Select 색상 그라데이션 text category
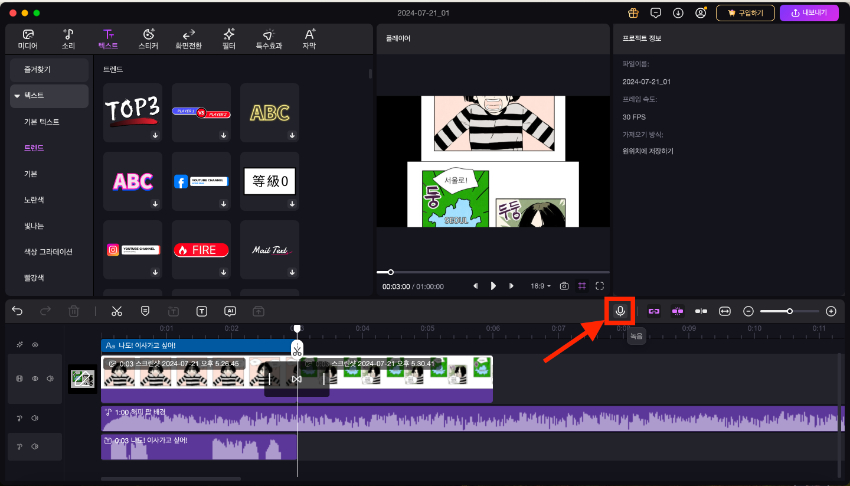This screenshot has width=850, height=486. click(x=48, y=252)
